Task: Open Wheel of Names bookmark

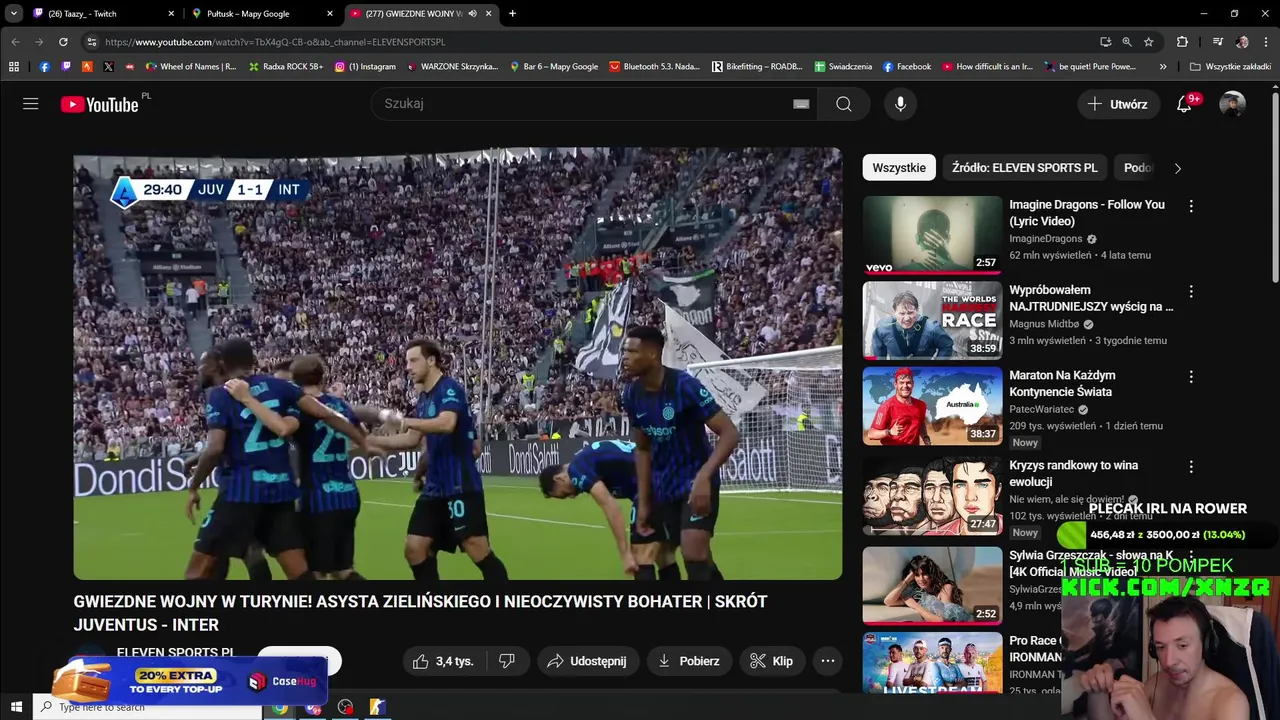Action: pyautogui.click(x=191, y=67)
